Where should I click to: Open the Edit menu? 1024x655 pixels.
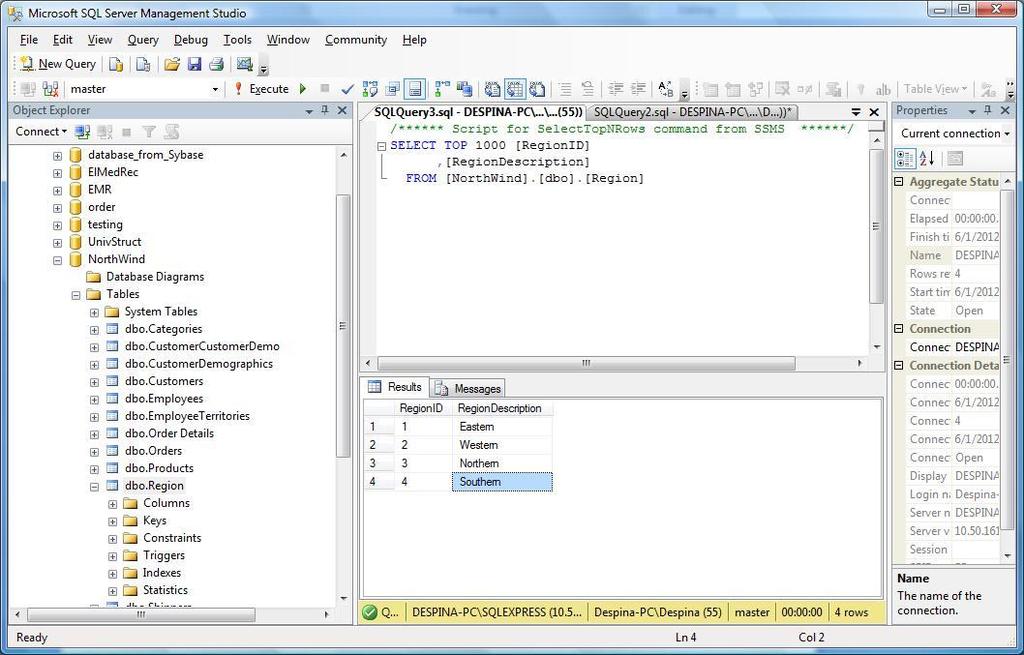[63, 40]
